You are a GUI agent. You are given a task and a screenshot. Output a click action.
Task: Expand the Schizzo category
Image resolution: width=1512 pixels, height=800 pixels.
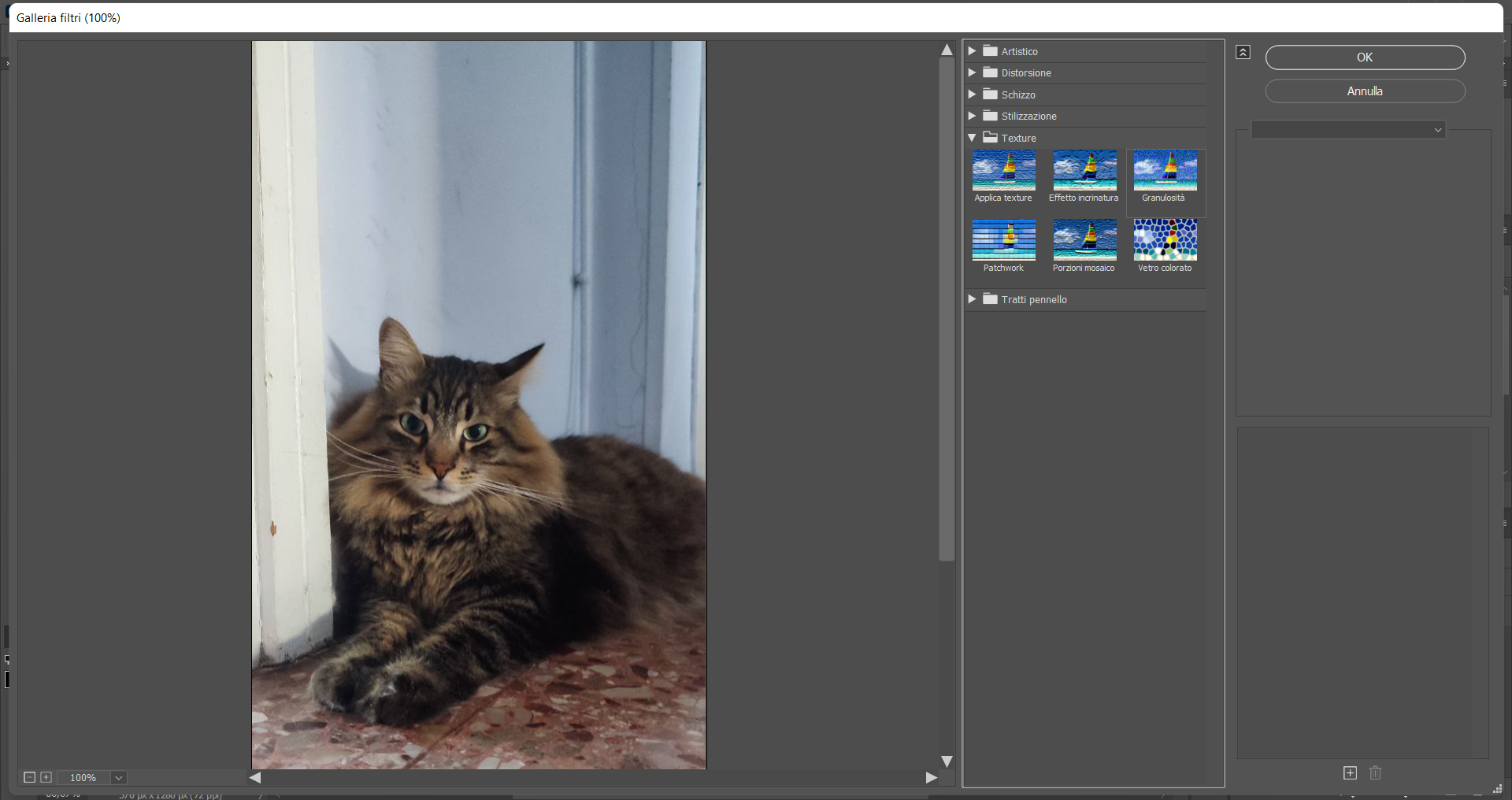tap(973, 94)
